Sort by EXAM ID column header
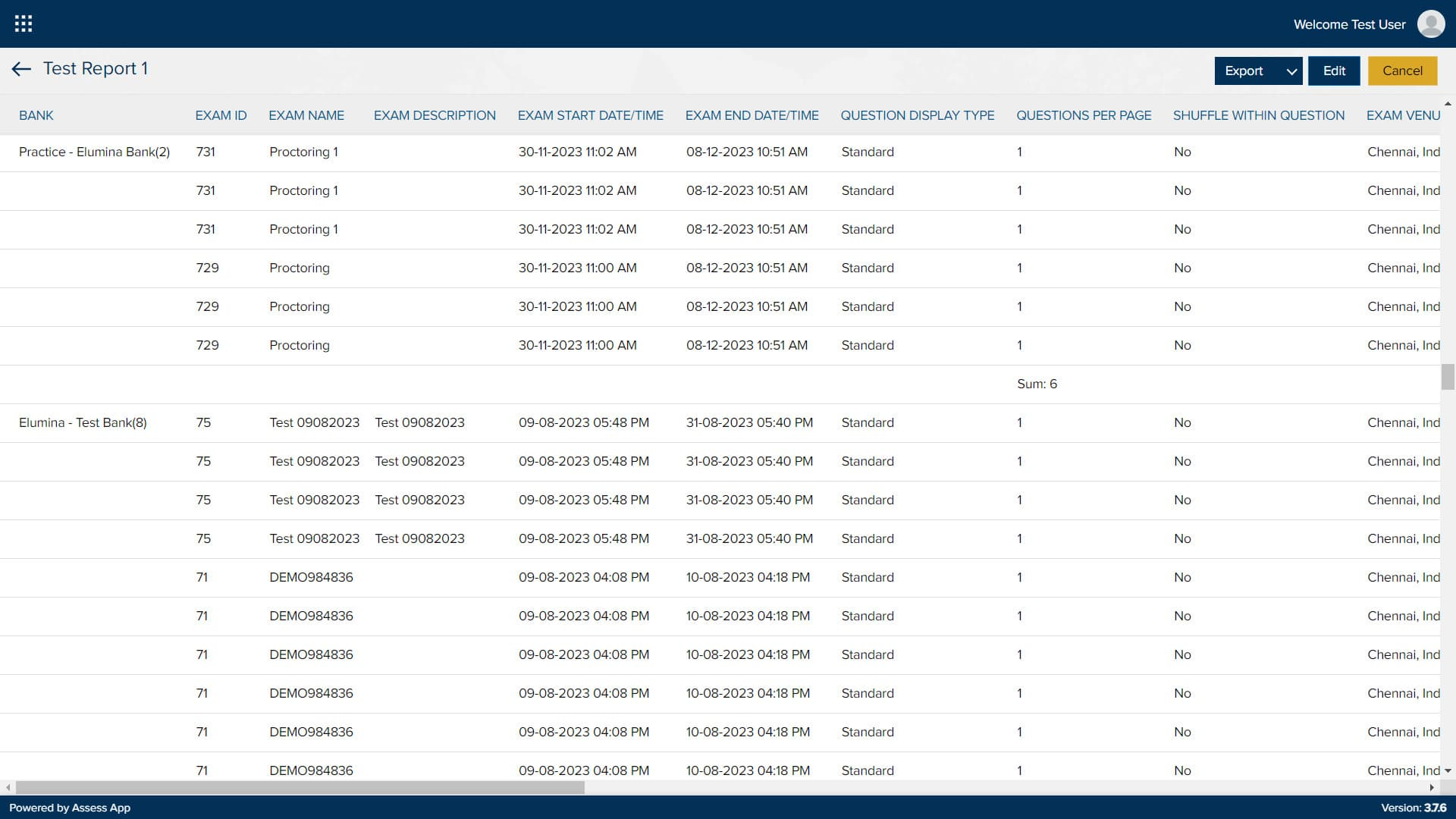This screenshot has height=819, width=1456. point(221,116)
